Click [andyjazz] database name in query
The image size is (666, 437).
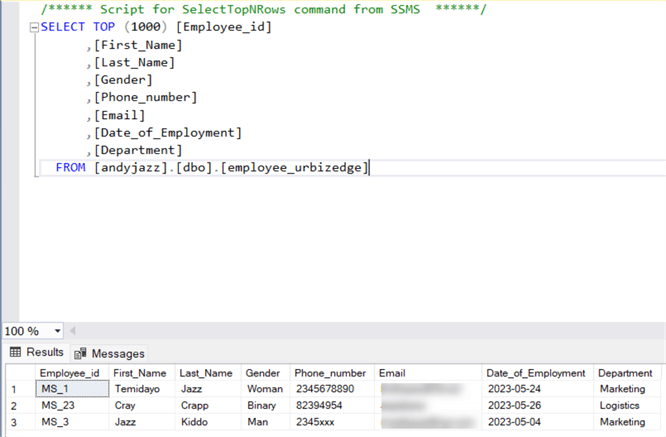131,167
